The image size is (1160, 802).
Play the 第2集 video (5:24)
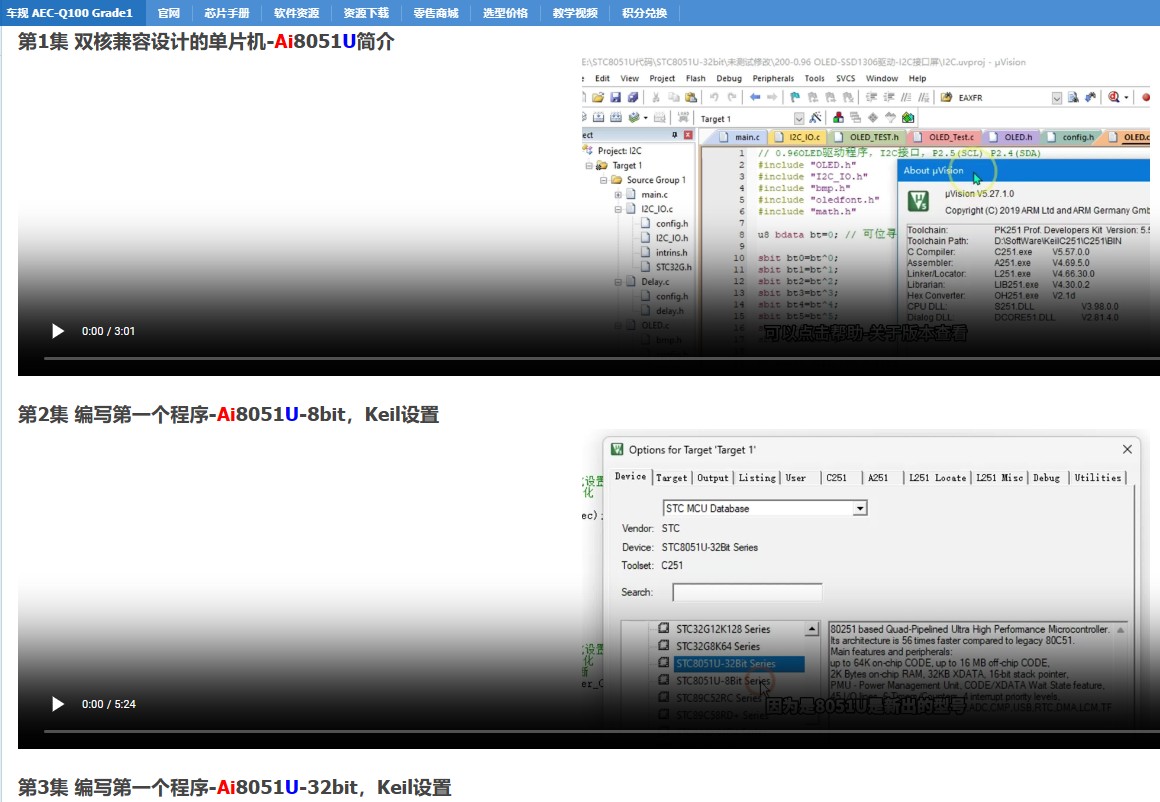(x=58, y=704)
